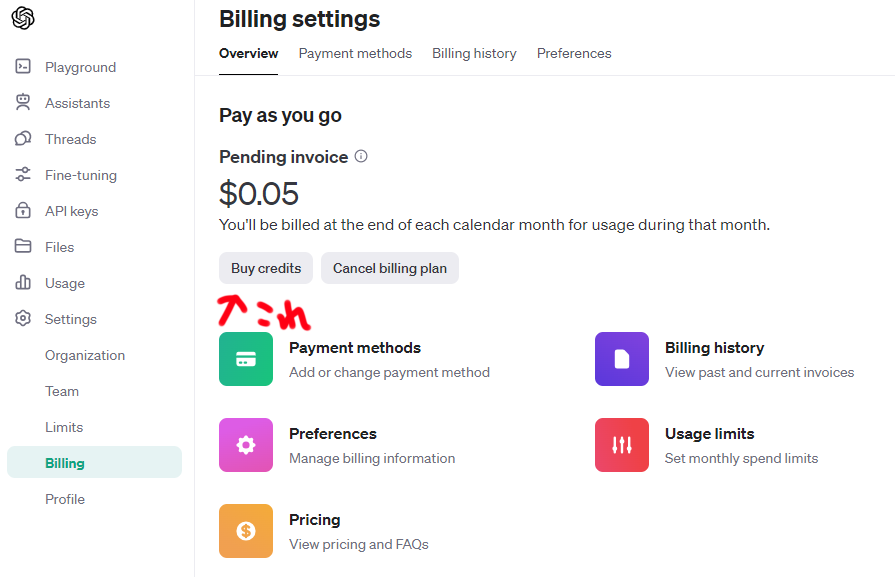Open the Playground terminal icon
This screenshot has height=577, width=895.
pyautogui.click(x=23, y=67)
